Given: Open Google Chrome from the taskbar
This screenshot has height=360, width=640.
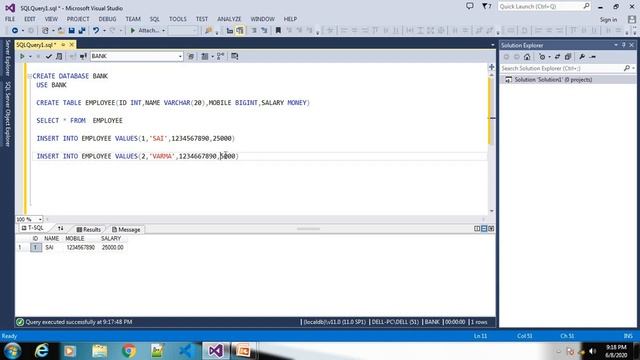Looking at the screenshot, I should [x=129, y=351].
